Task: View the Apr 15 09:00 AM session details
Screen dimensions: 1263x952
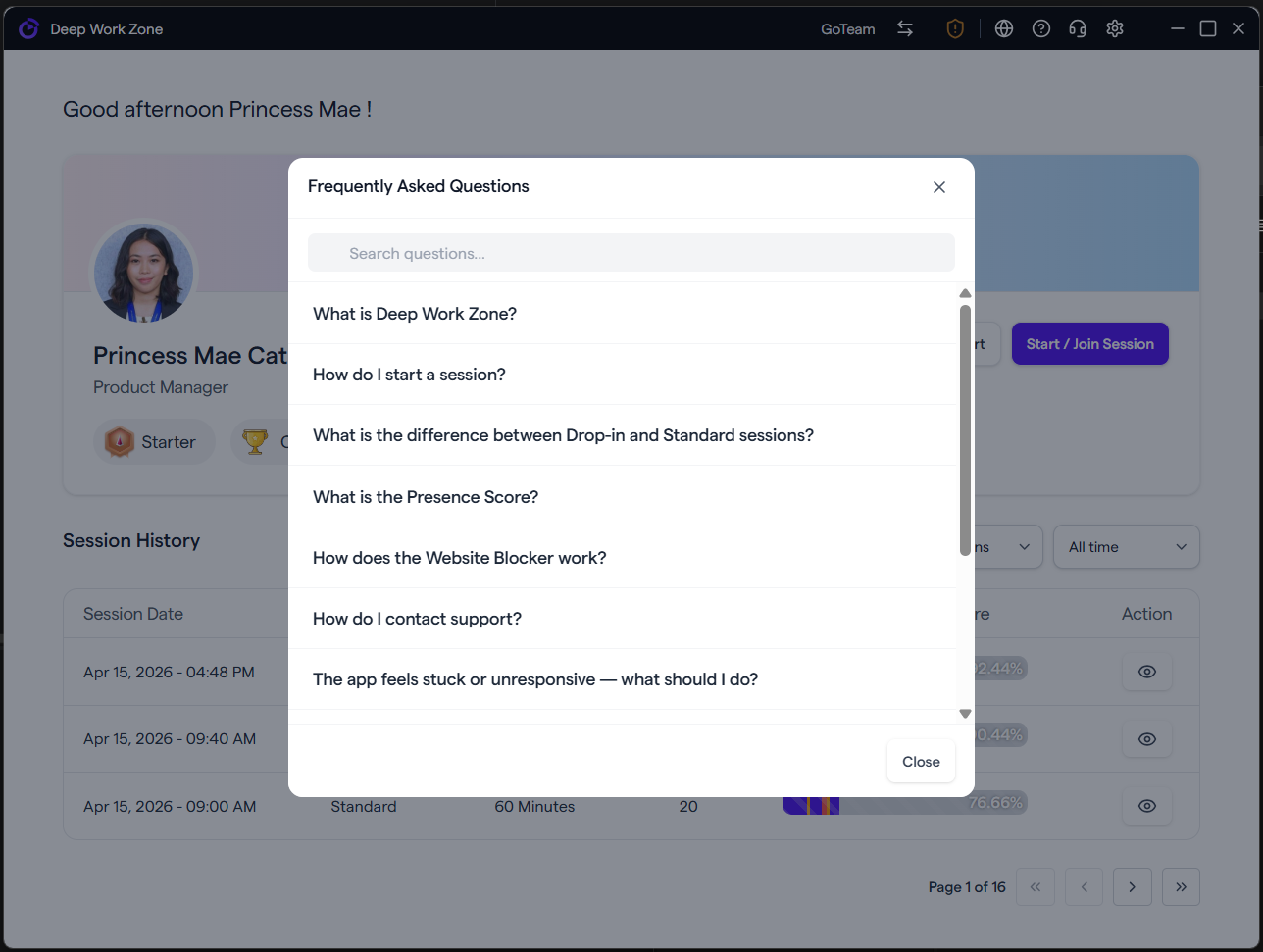Action: click(1147, 806)
